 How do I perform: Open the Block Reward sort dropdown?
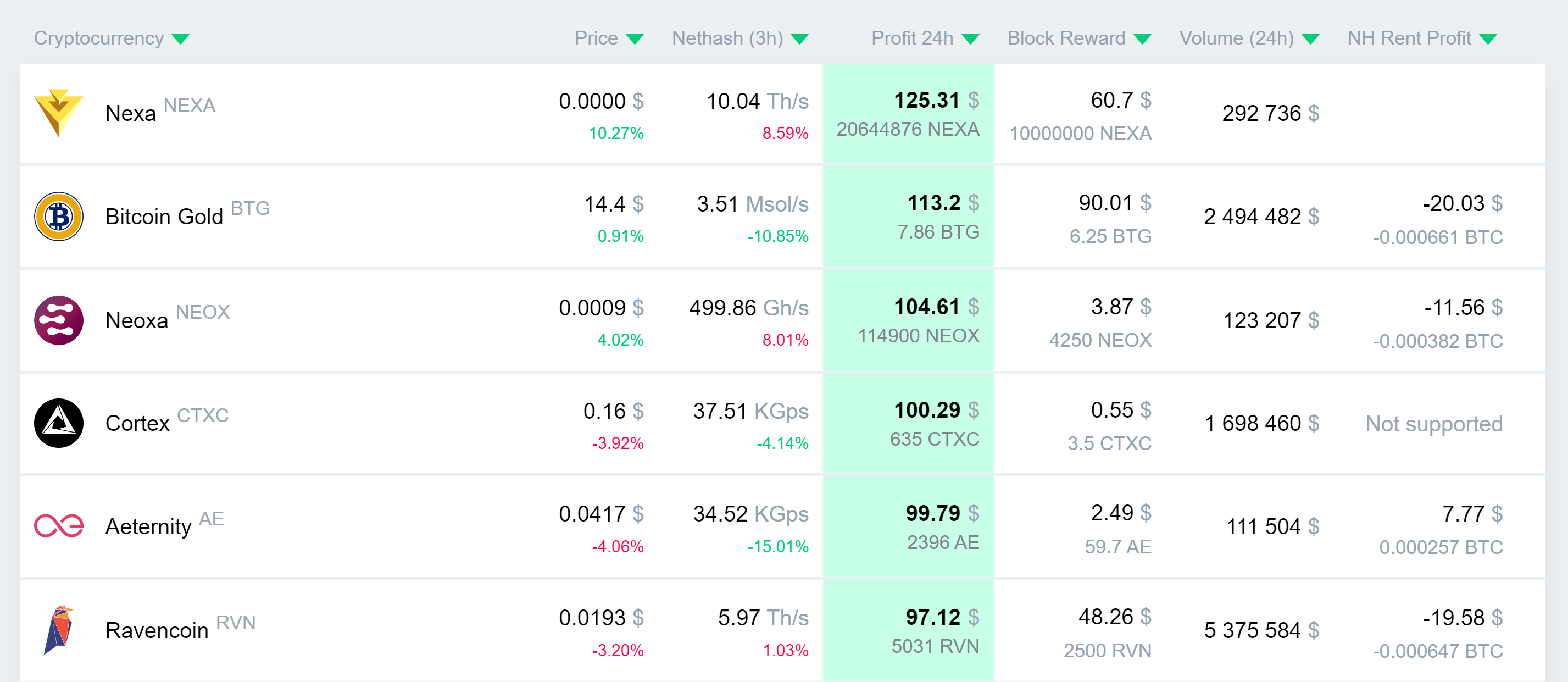[1142, 38]
